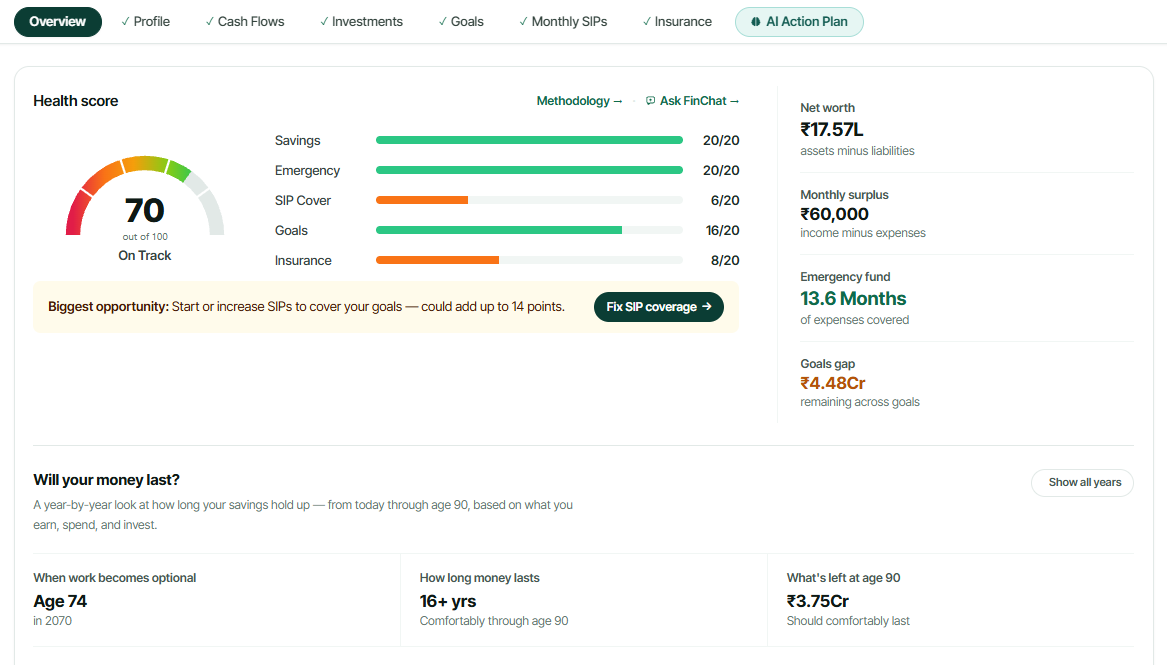Click the Fix SIP coverage button
This screenshot has width=1167, height=665.
click(x=659, y=306)
